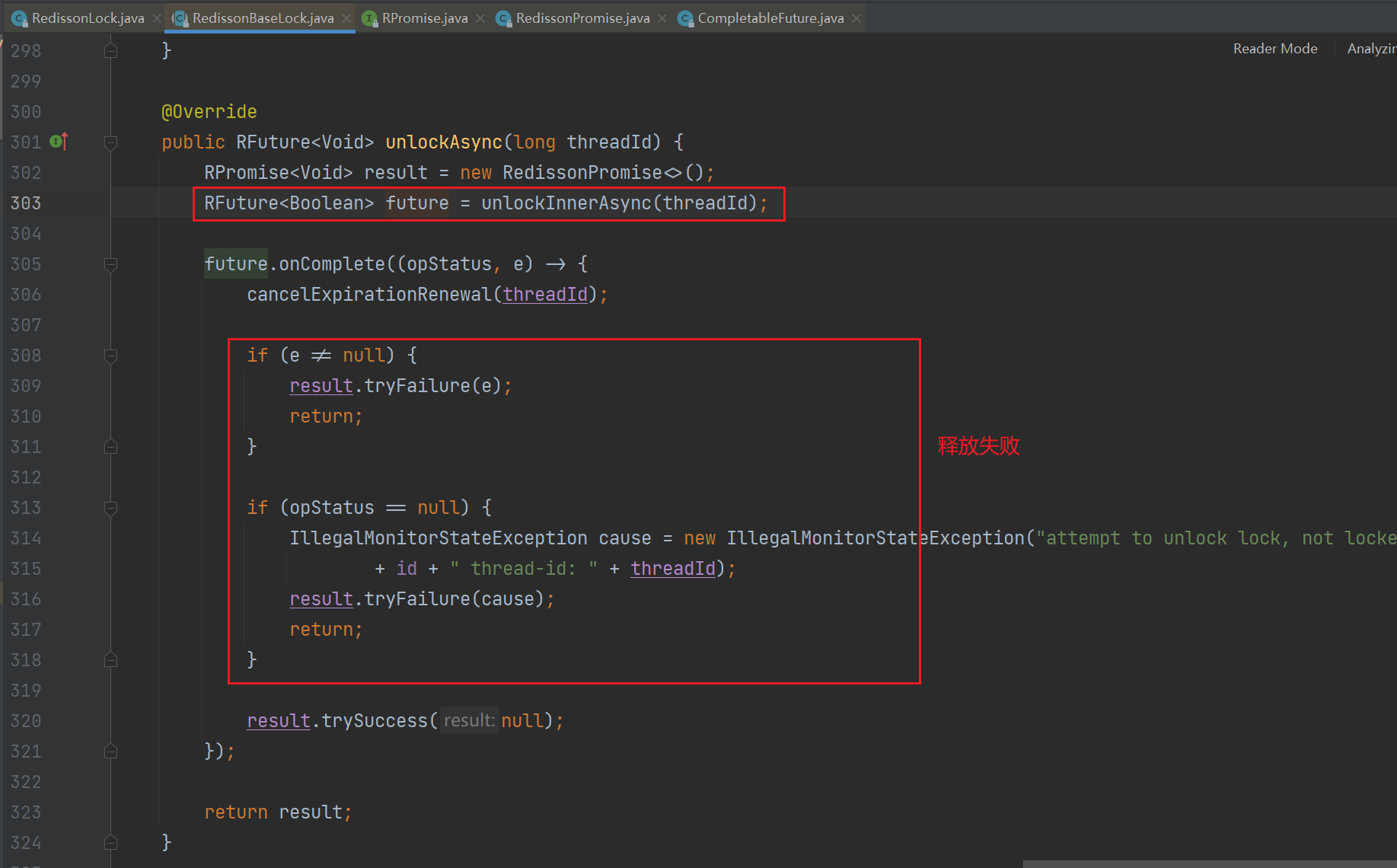The height and width of the screenshot is (868, 1397).
Task: Close the RedissonPromise.java tab
Action: (662, 18)
